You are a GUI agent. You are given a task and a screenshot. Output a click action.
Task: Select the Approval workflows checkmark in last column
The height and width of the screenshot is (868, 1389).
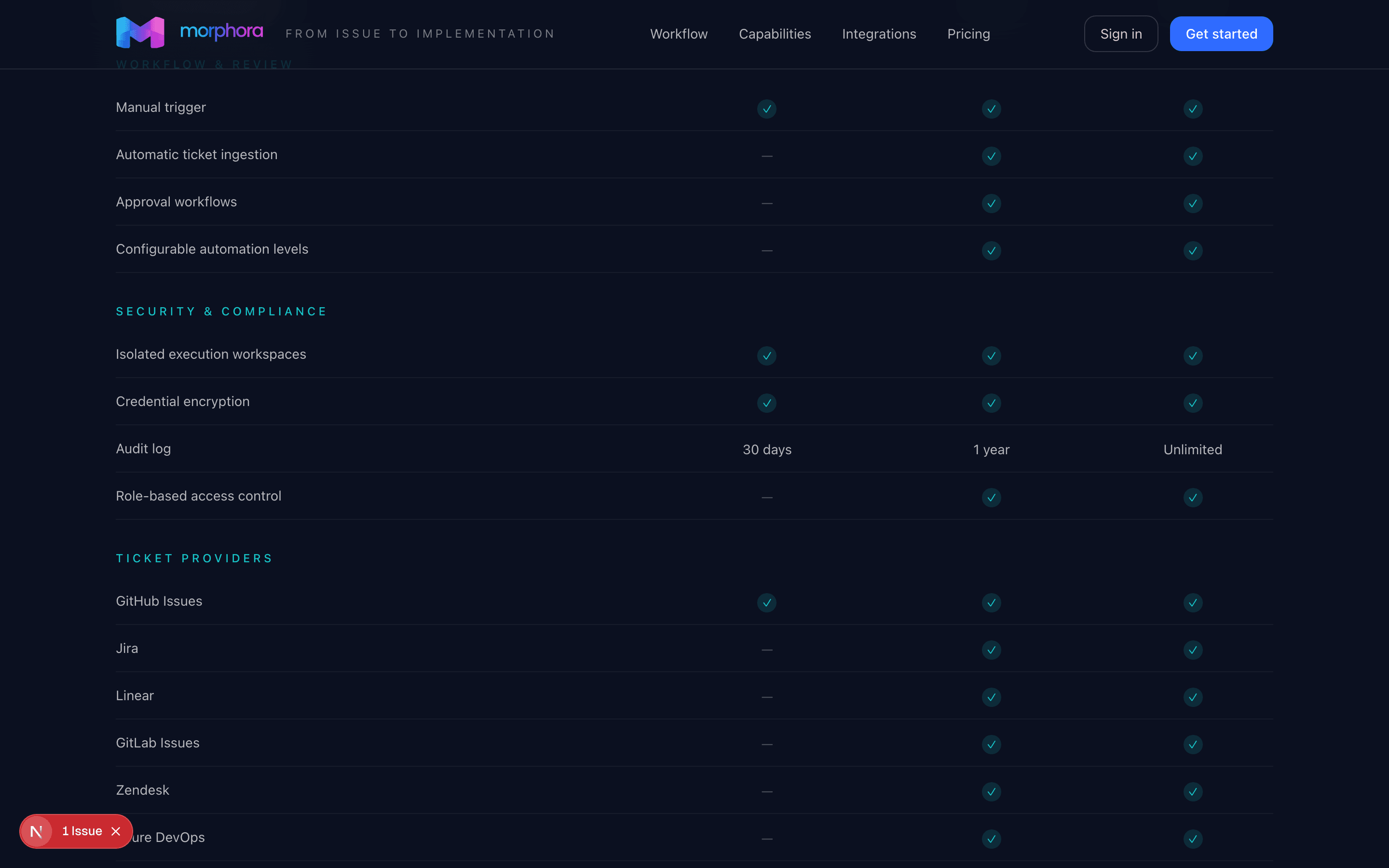point(1193,203)
